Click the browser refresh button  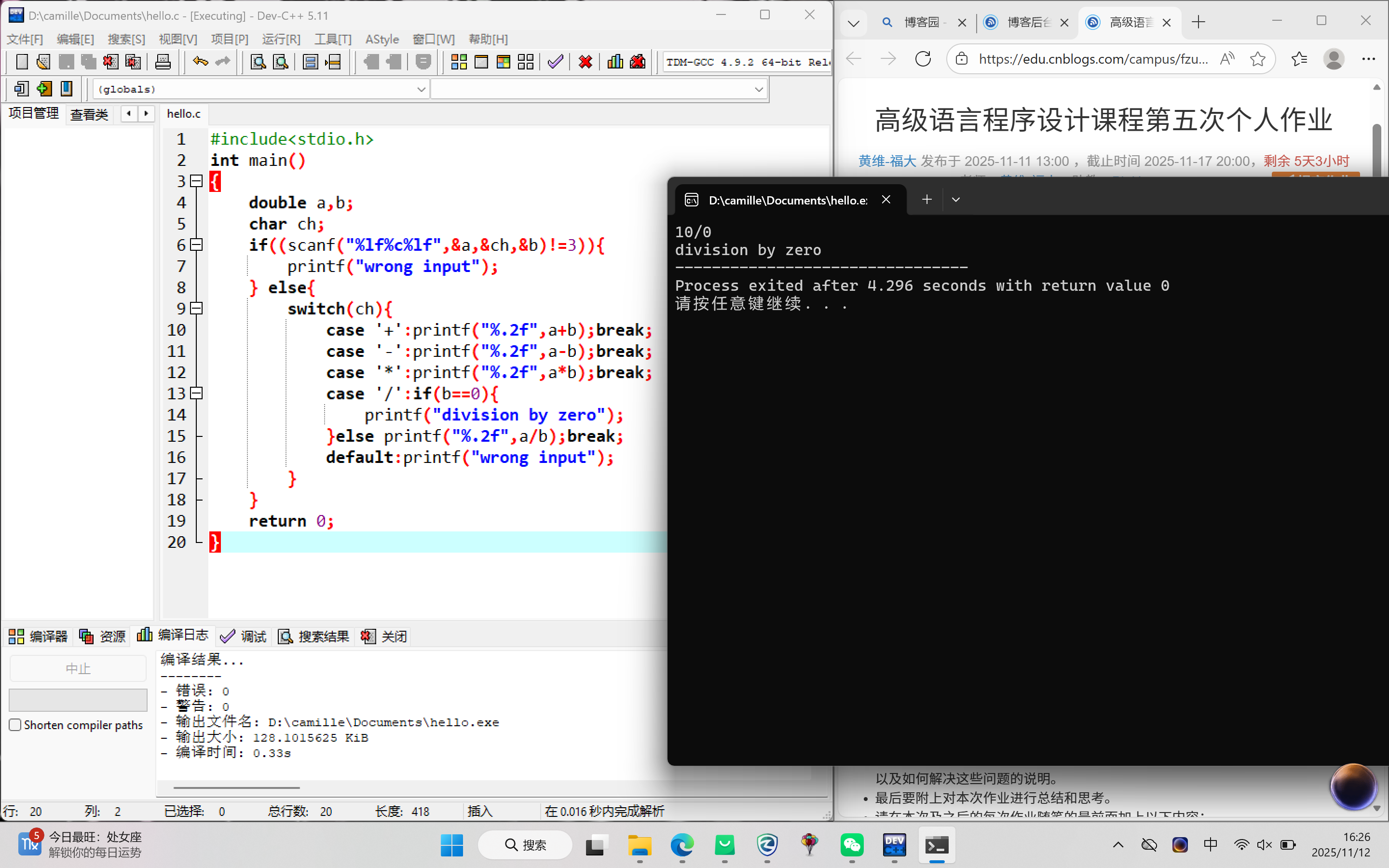[923, 58]
